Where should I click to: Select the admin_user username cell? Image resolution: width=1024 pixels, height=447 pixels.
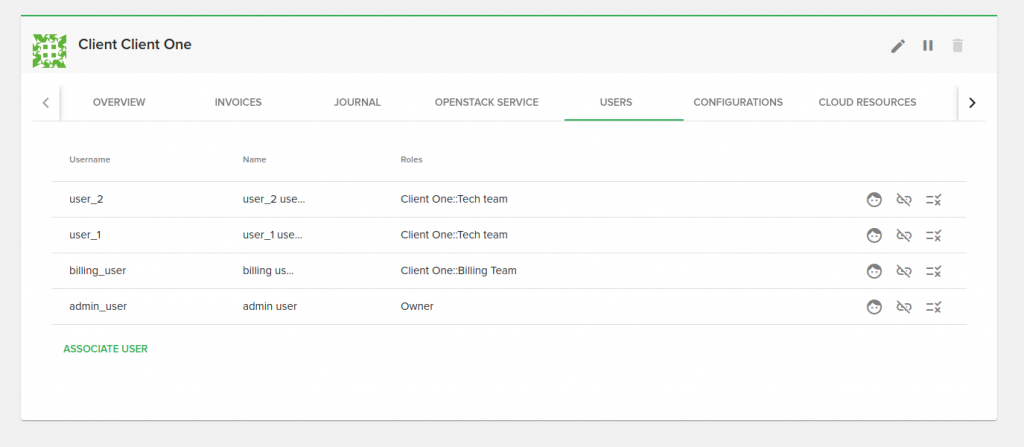(98, 306)
